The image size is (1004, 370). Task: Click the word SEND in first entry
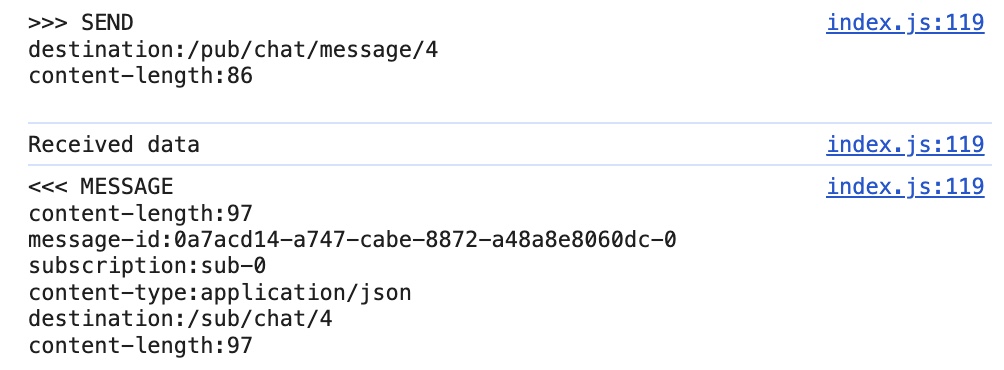107,23
